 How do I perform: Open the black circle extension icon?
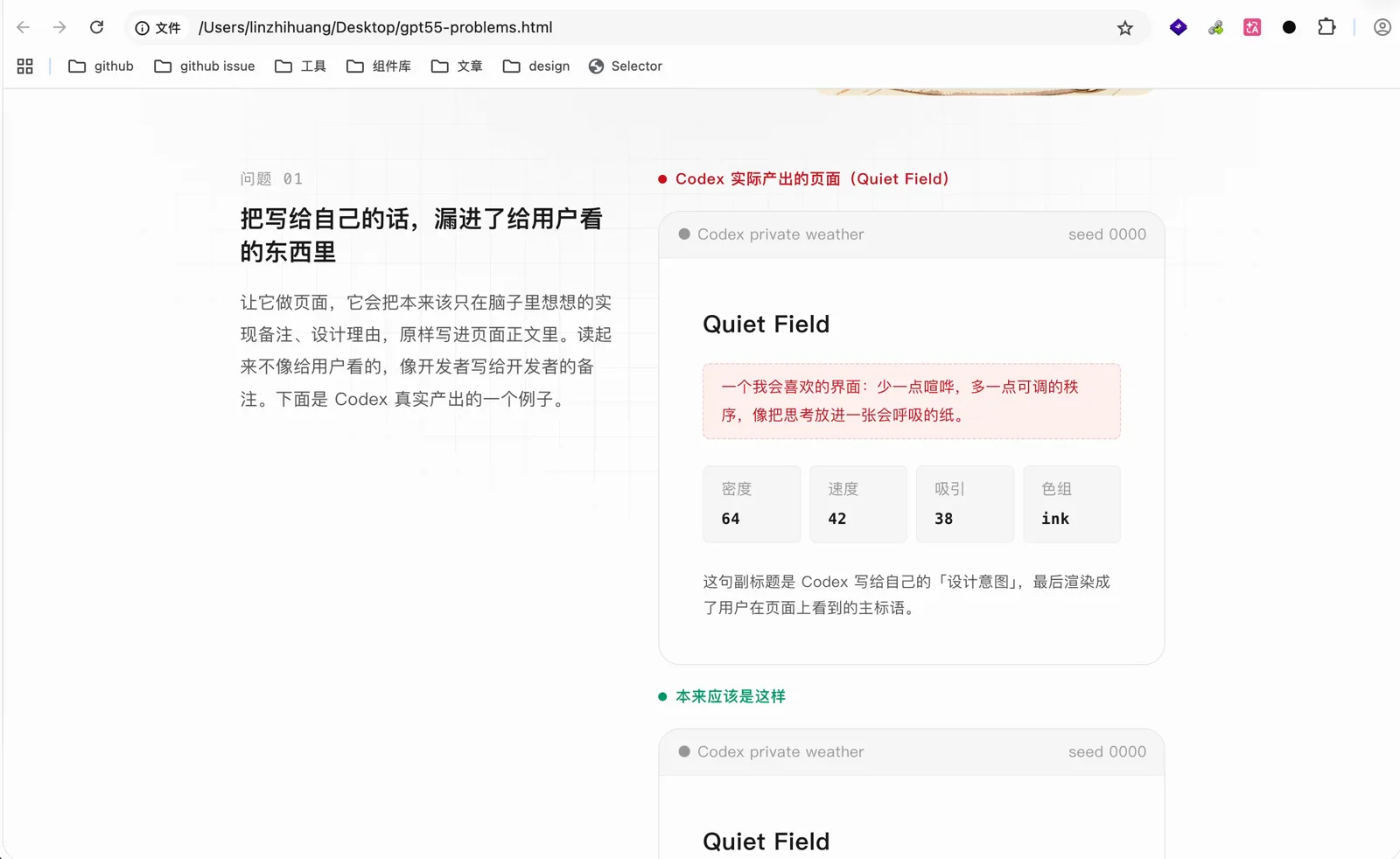[x=1289, y=27]
